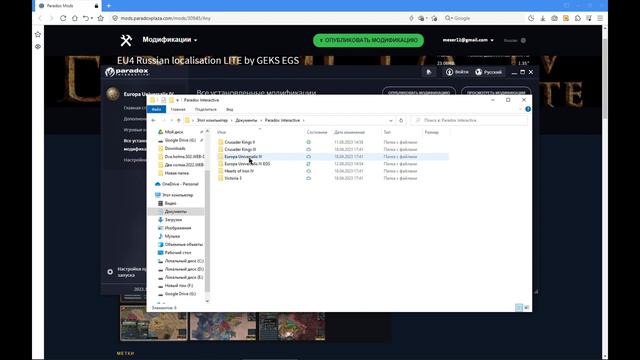Open the Hearts of Iron IV folder
This screenshot has width=640, height=360.
point(239,171)
